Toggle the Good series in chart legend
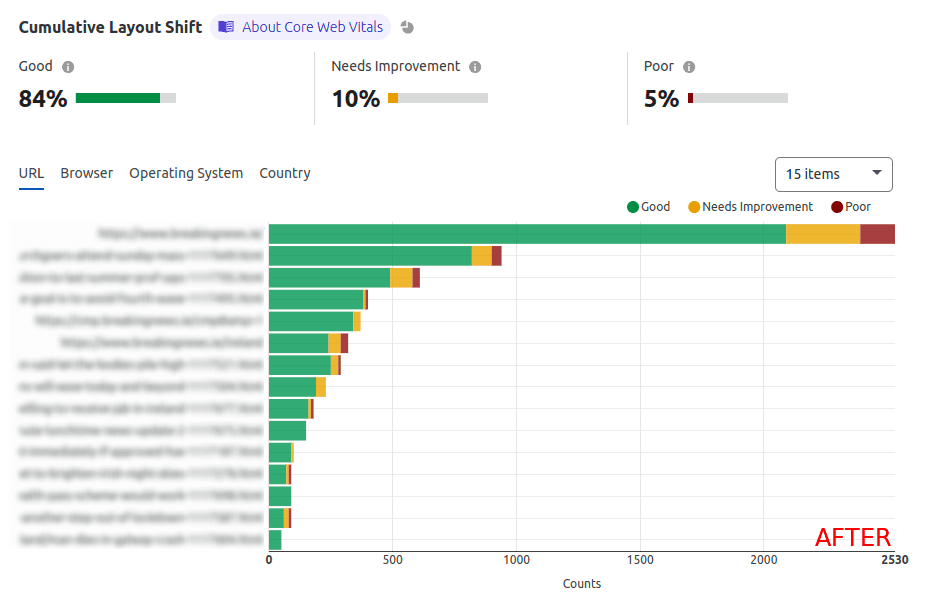Image resolution: width=937 pixels, height=601 pixels. pos(648,207)
